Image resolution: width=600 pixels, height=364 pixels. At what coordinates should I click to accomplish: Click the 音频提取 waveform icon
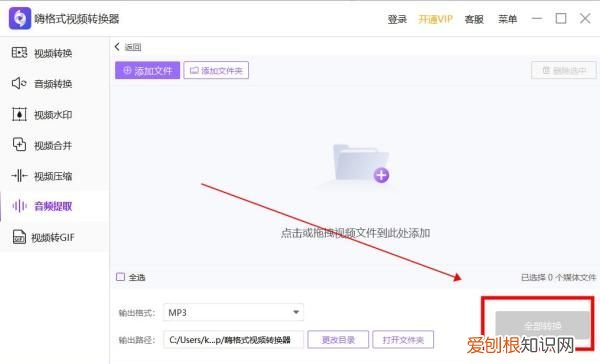(19, 206)
